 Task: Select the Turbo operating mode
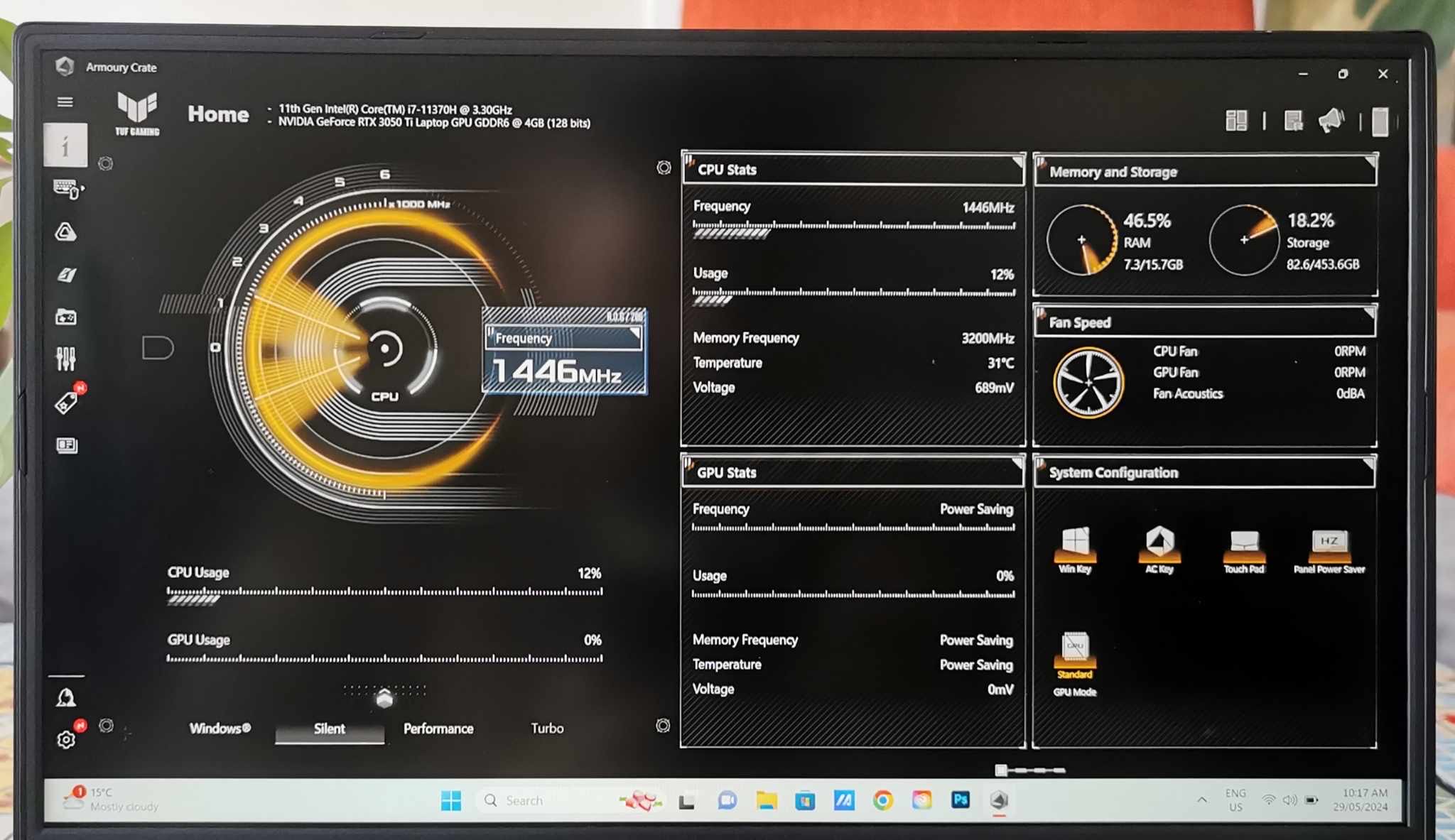(x=547, y=729)
